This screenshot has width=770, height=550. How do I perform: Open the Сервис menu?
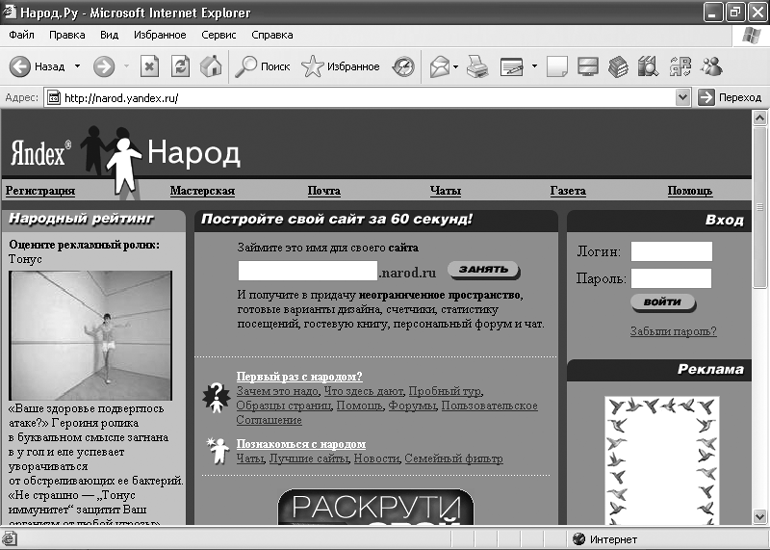point(218,34)
